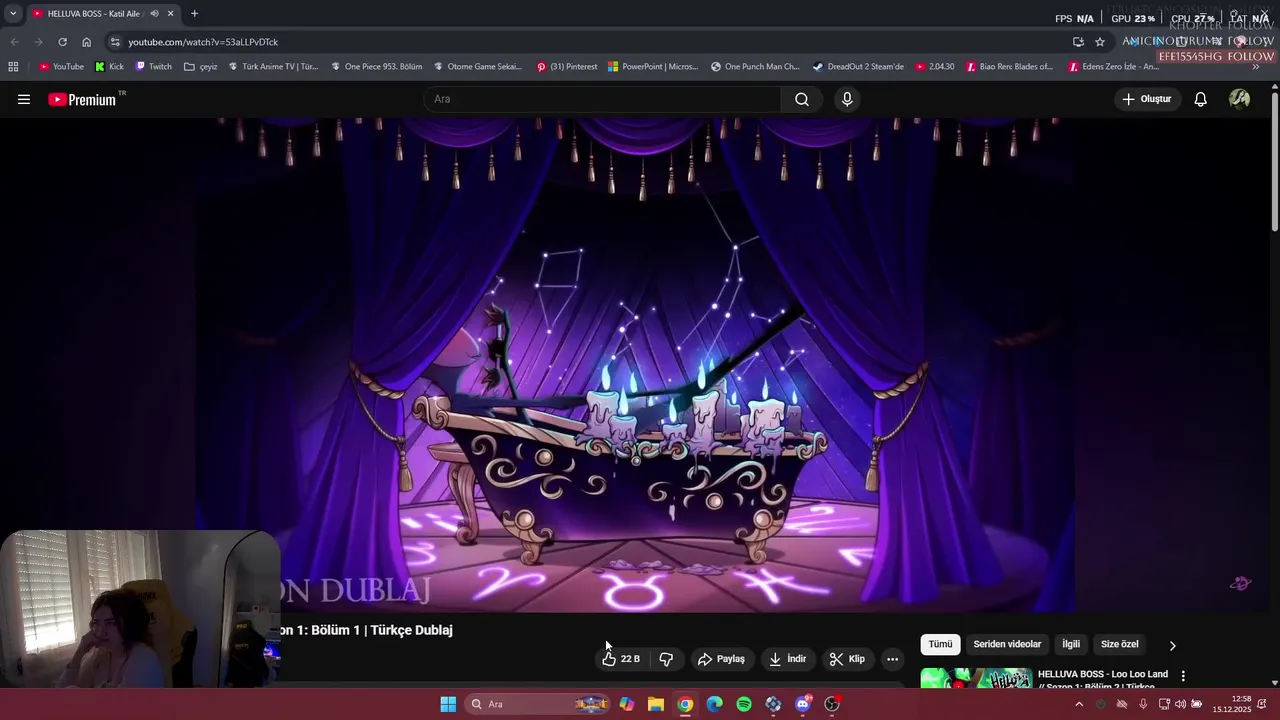Open Spotify from taskbar
Image resolution: width=1280 pixels, height=720 pixels.
pyautogui.click(x=744, y=705)
